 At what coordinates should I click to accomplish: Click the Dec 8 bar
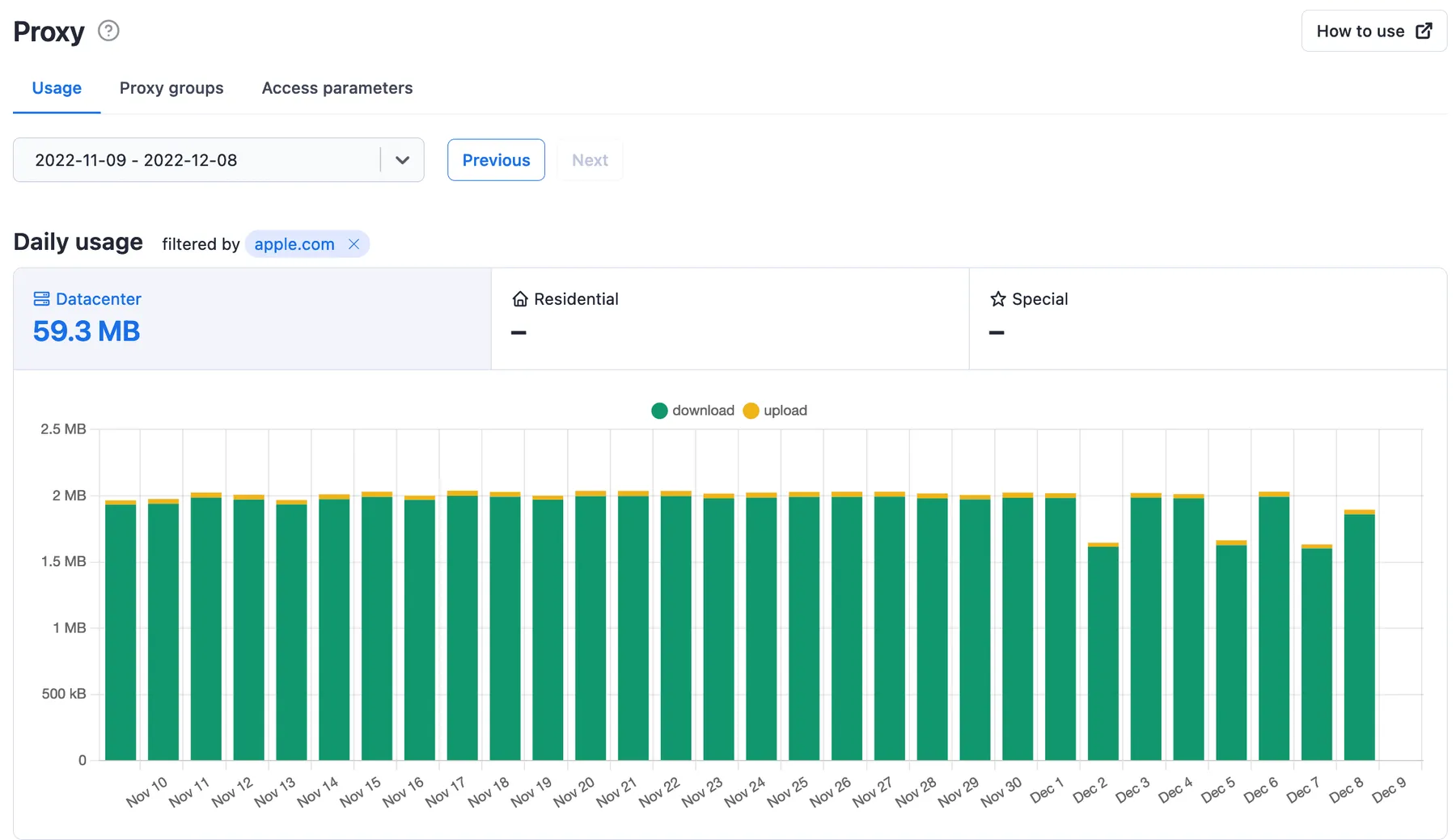[x=1360, y=635]
